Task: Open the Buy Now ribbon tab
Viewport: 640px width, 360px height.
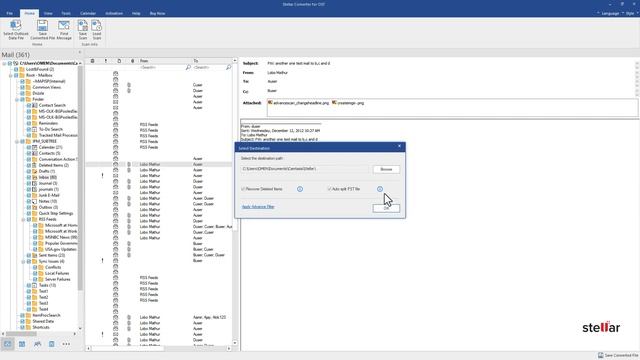Action: (x=157, y=13)
